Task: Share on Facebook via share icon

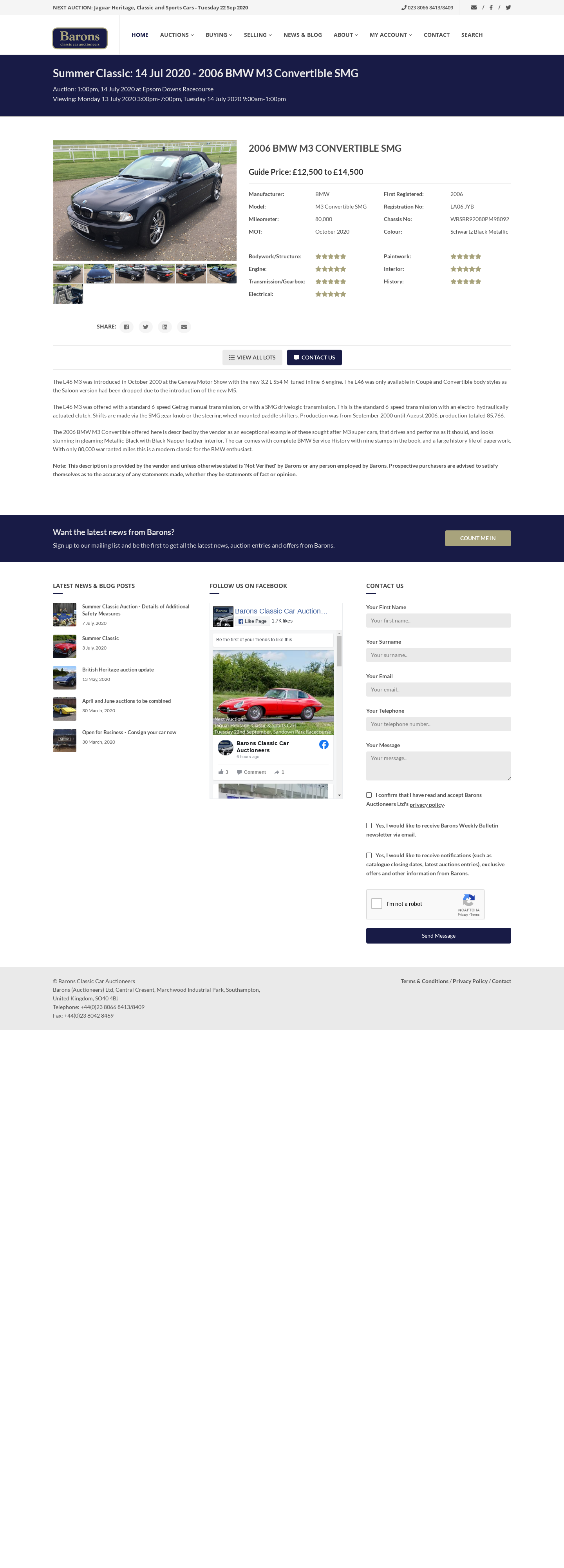Action: 126,327
